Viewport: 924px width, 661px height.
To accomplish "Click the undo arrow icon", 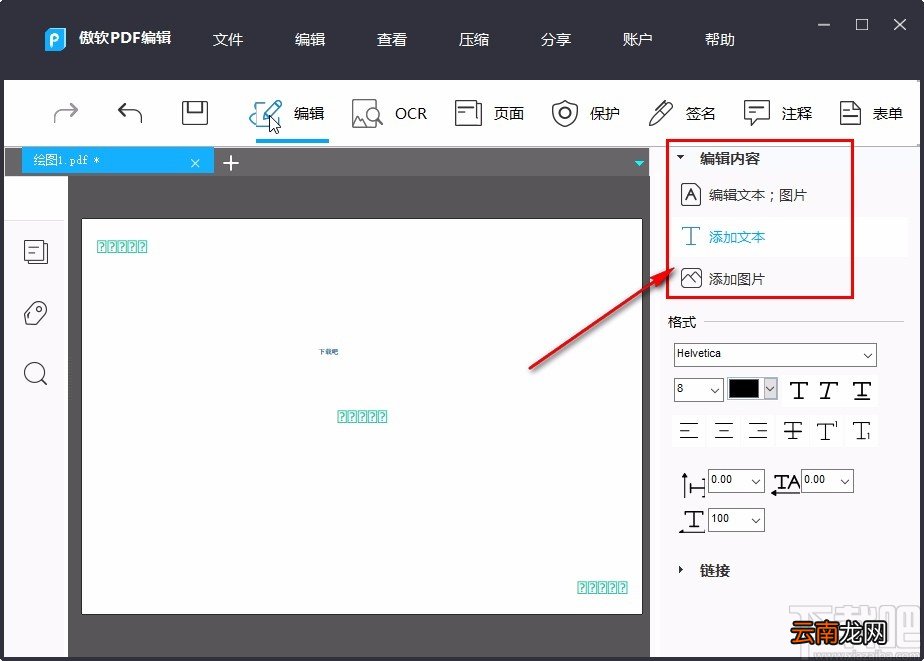I will click(x=130, y=112).
